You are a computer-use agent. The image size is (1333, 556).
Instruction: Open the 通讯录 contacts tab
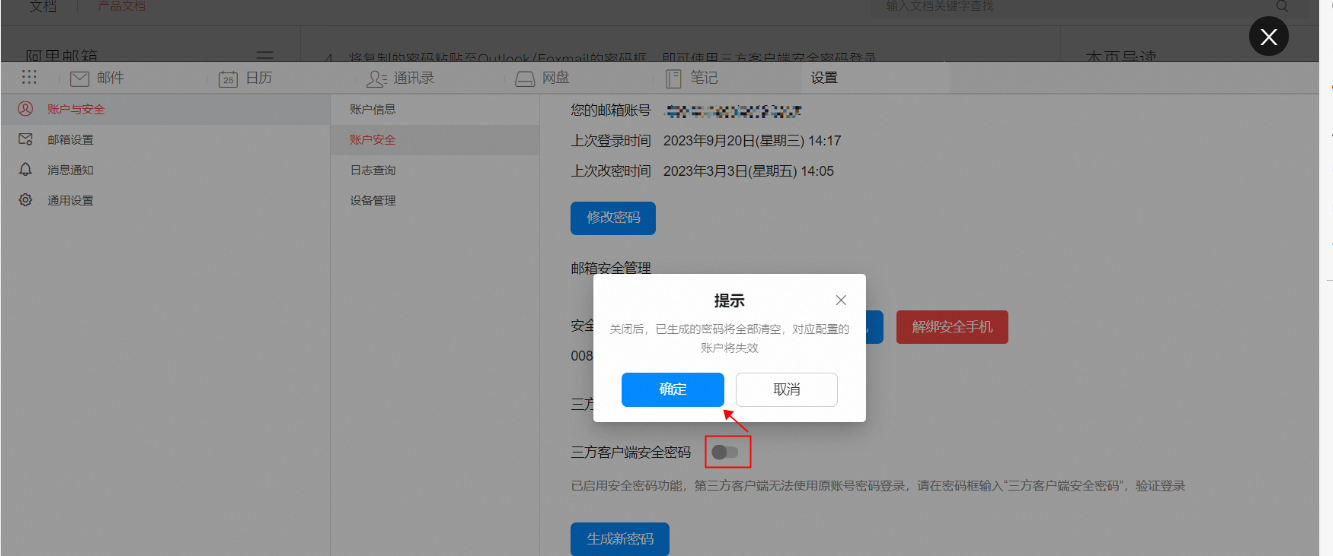pyautogui.click(x=399, y=78)
